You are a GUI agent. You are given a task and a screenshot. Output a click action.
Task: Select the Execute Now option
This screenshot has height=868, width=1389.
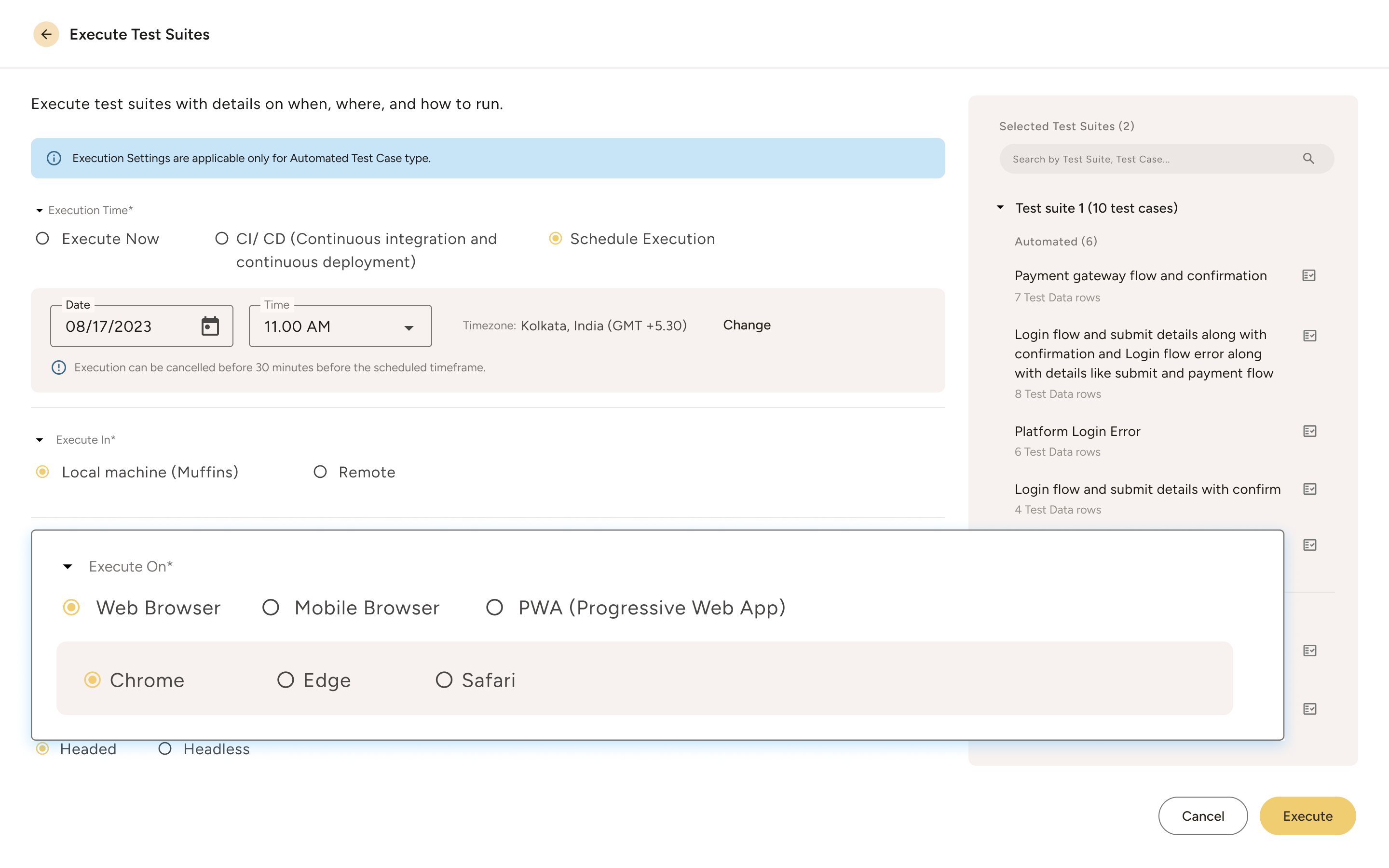[42, 238]
